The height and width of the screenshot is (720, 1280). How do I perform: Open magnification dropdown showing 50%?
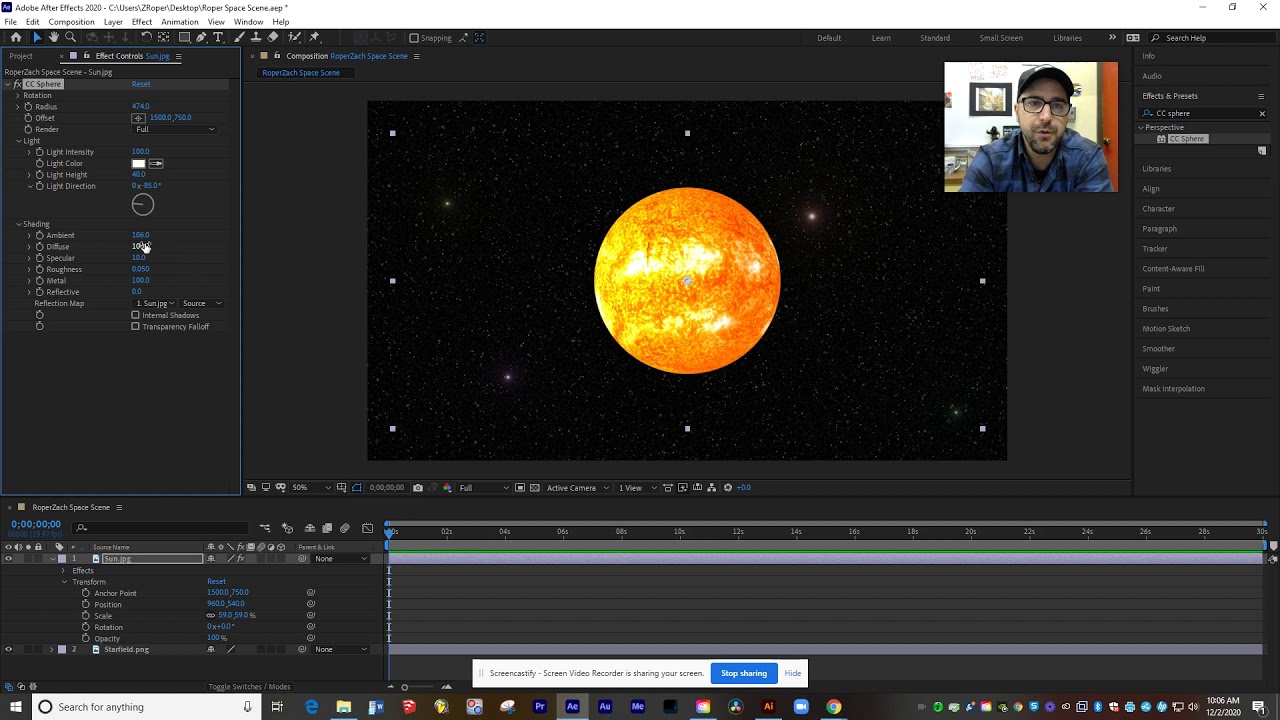[x=311, y=488]
